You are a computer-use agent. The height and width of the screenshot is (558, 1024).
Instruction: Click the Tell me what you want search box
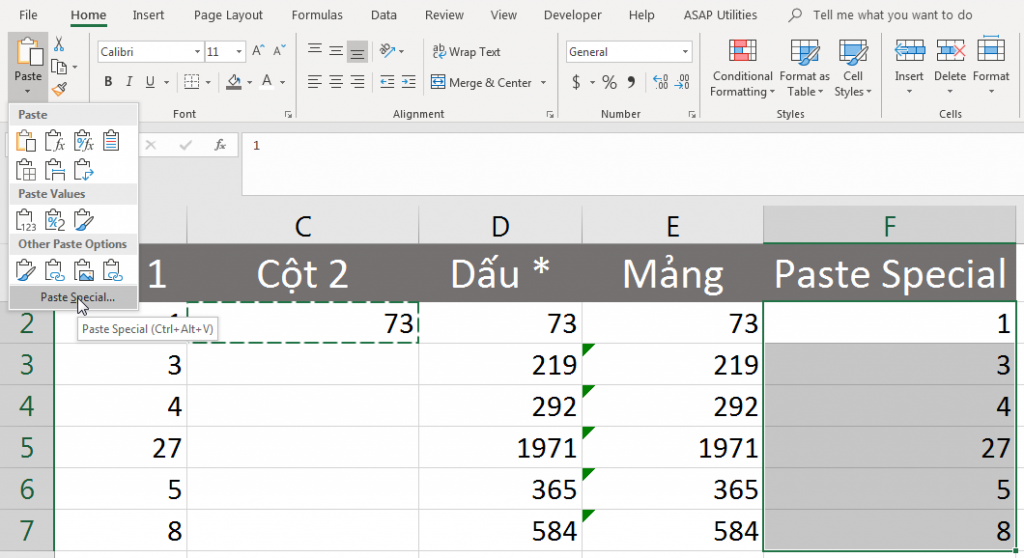(892, 15)
